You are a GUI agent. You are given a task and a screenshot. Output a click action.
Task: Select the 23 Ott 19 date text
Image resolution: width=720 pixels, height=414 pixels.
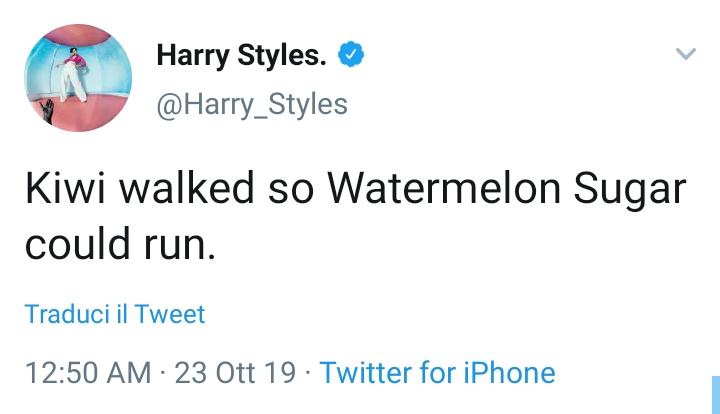coord(235,373)
